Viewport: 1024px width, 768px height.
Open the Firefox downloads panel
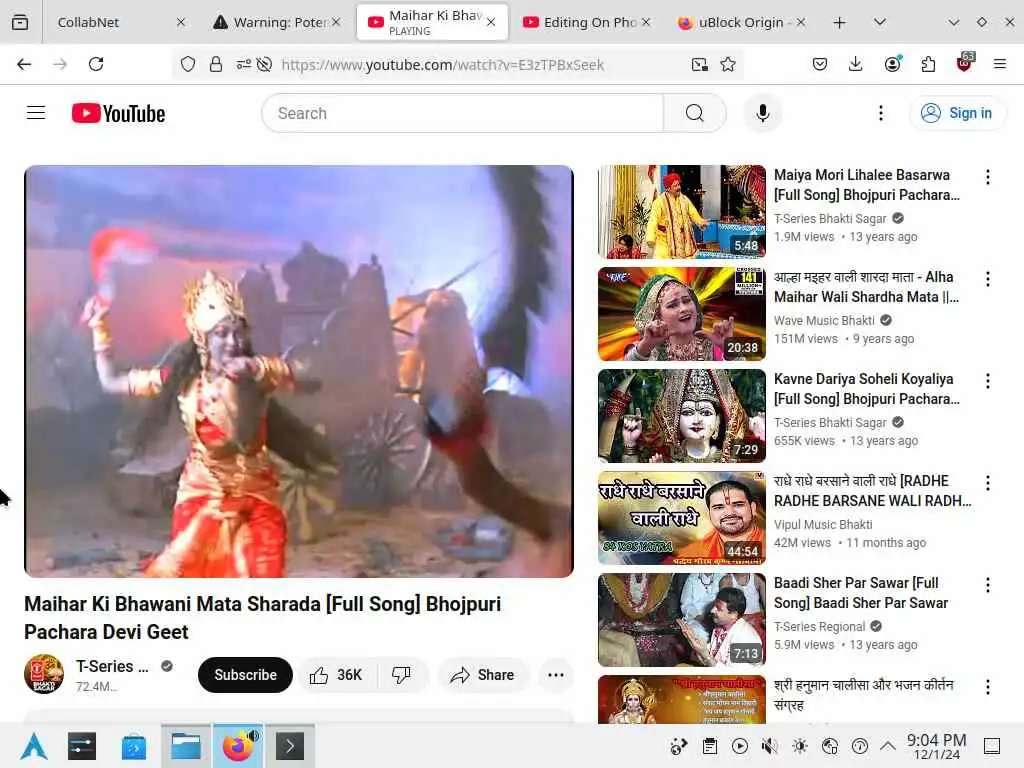point(856,64)
